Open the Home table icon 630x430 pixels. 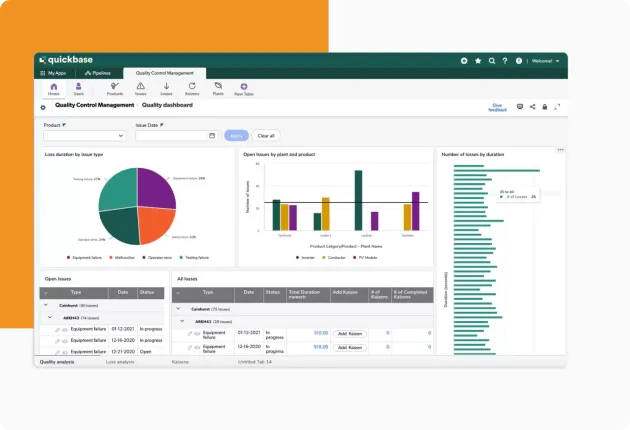pos(54,88)
